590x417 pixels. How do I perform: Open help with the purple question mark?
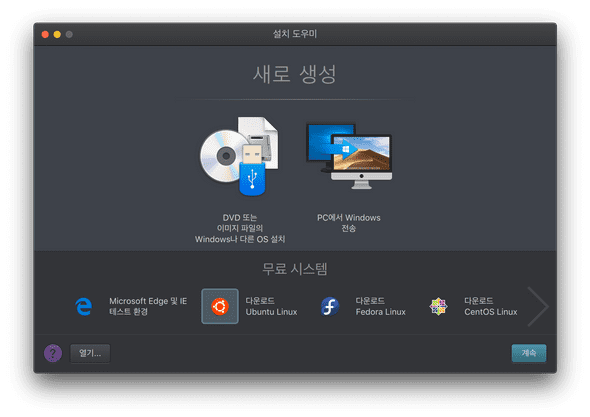coord(53,353)
